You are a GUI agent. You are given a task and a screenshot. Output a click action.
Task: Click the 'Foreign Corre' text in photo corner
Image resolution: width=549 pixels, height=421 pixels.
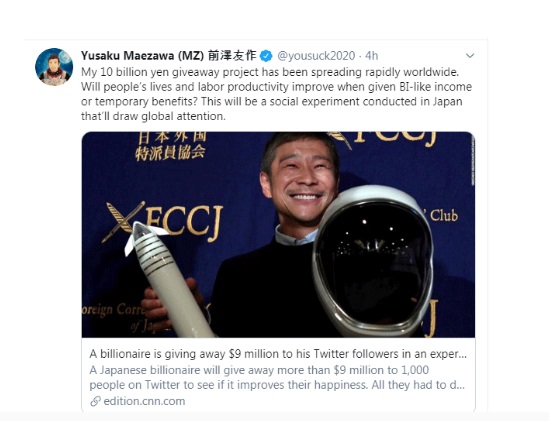(x=114, y=310)
